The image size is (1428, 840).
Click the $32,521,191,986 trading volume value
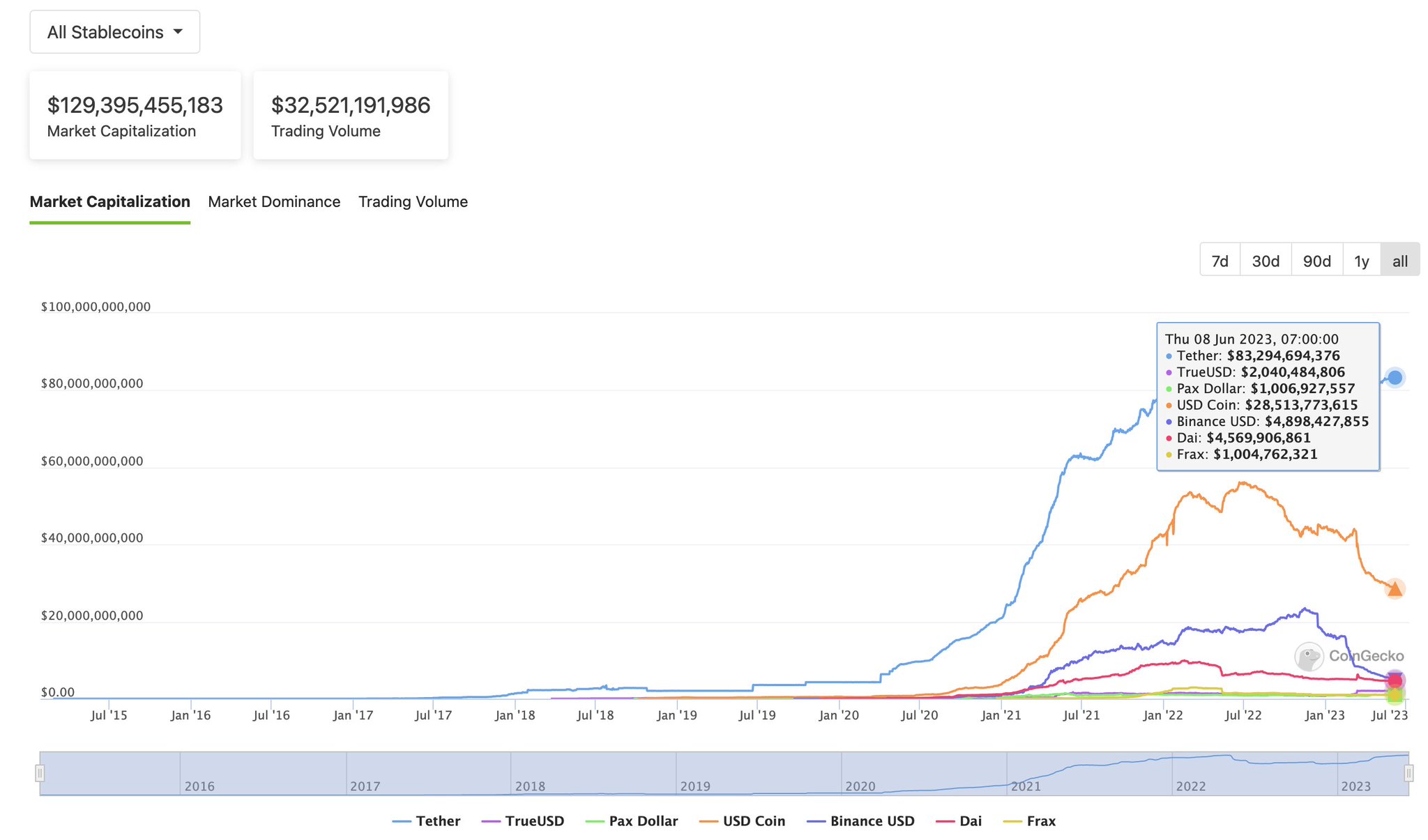click(351, 105)
